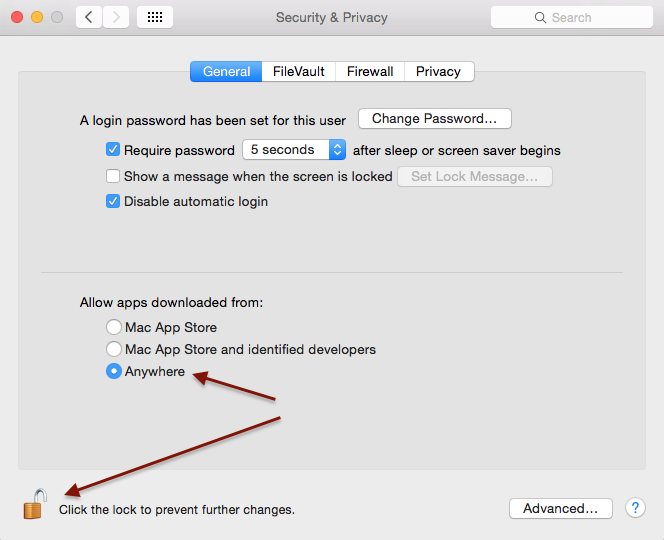This screenshot has width=664, height=540.
Task: Toggle Require password checkbox
Action: click(x=113, y=150)
